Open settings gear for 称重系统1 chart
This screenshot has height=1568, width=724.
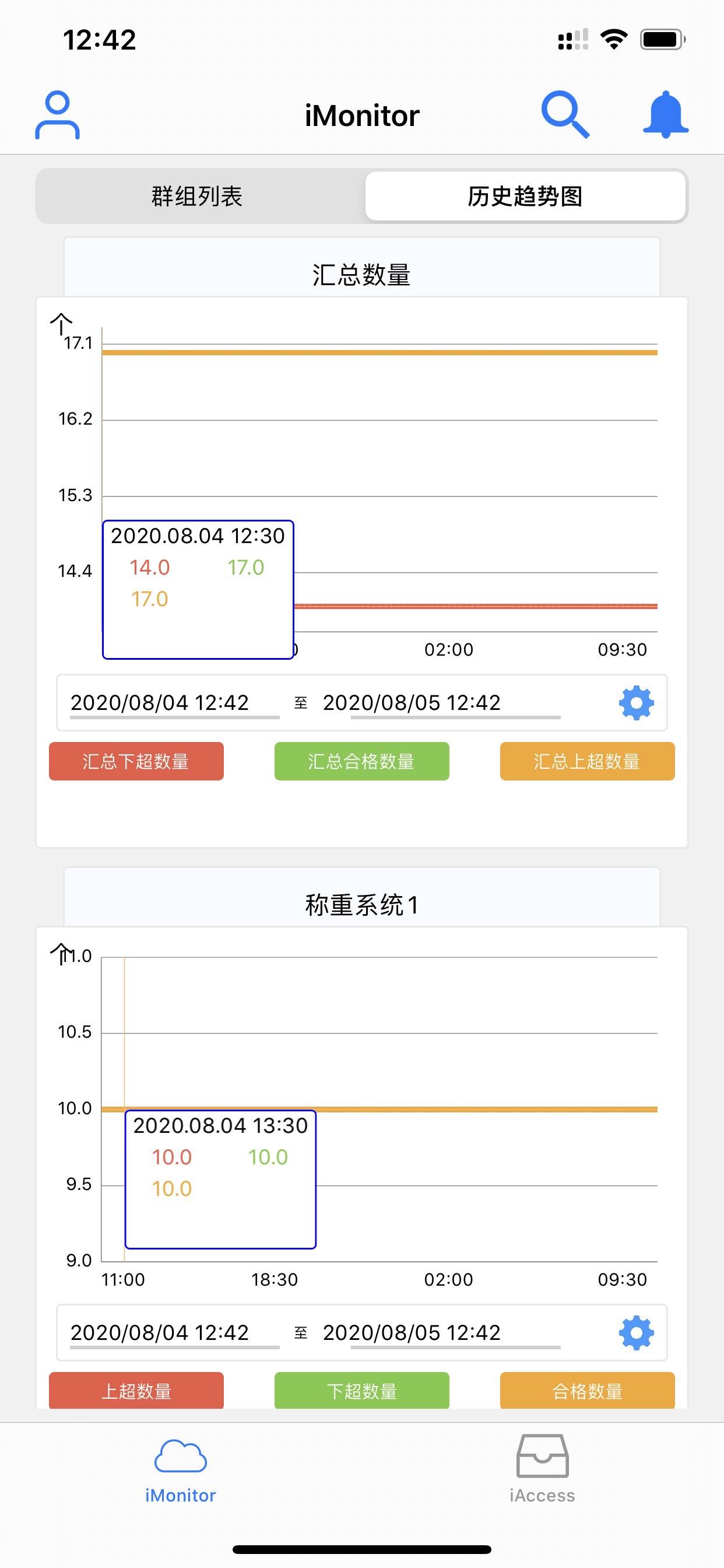pos(636,1333)
